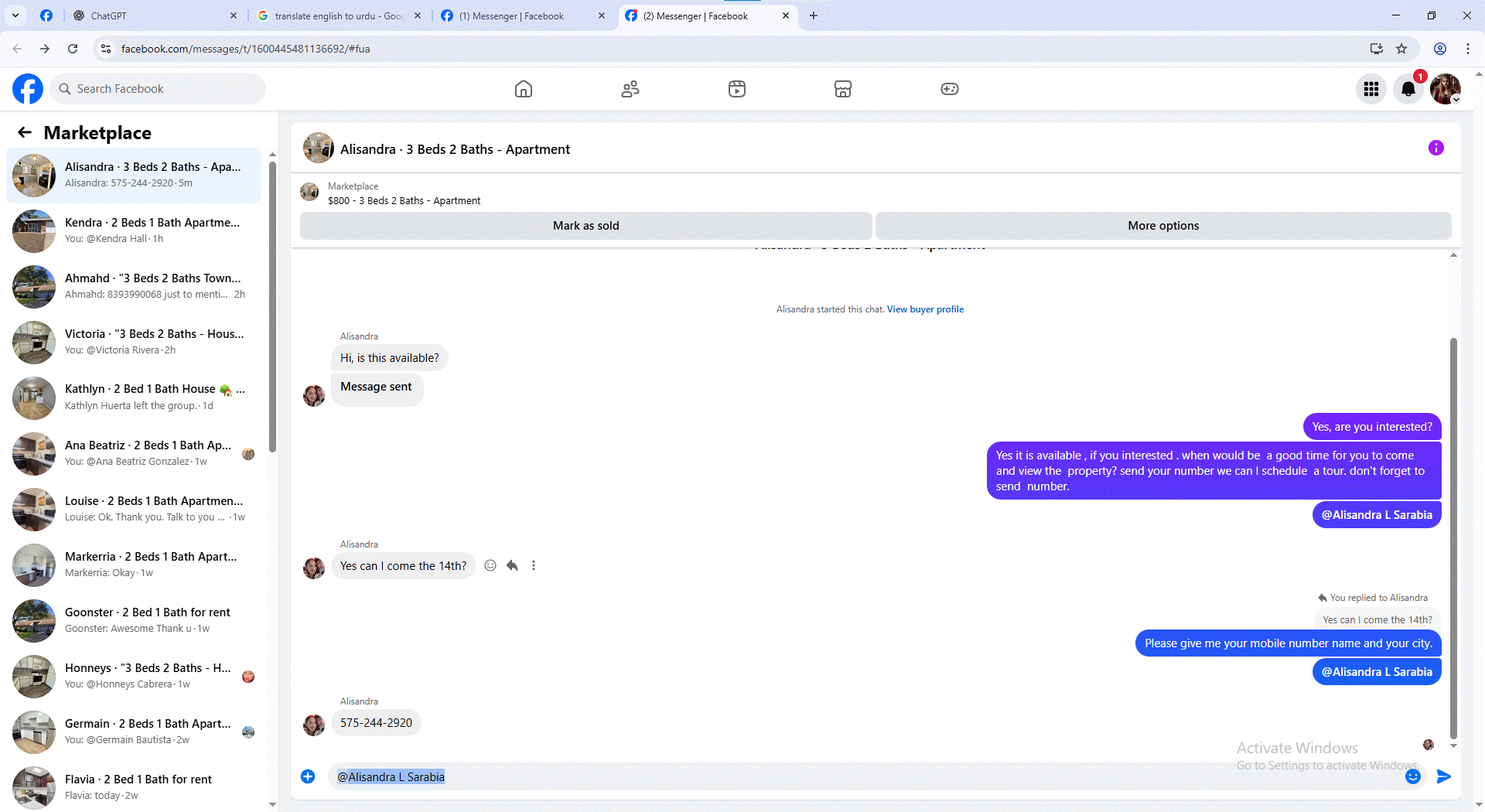This screenshot has width=1485, height=812.
Task: Open the Friends icon in top navigation
Action: coord(630,89)
